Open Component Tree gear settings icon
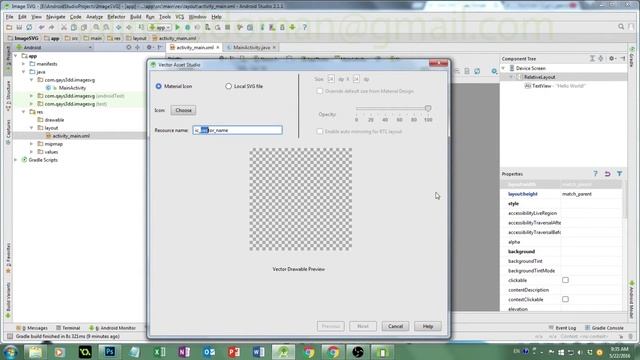Image resolution: width=640 pixels, height=360 pixels. click(611, 59)
